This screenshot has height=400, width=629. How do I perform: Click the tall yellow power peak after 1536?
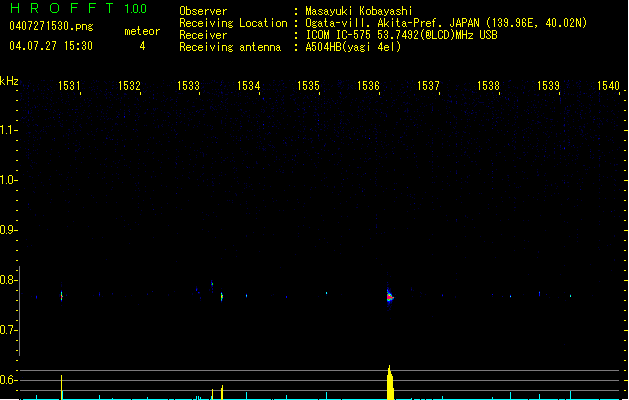[390, 382]
